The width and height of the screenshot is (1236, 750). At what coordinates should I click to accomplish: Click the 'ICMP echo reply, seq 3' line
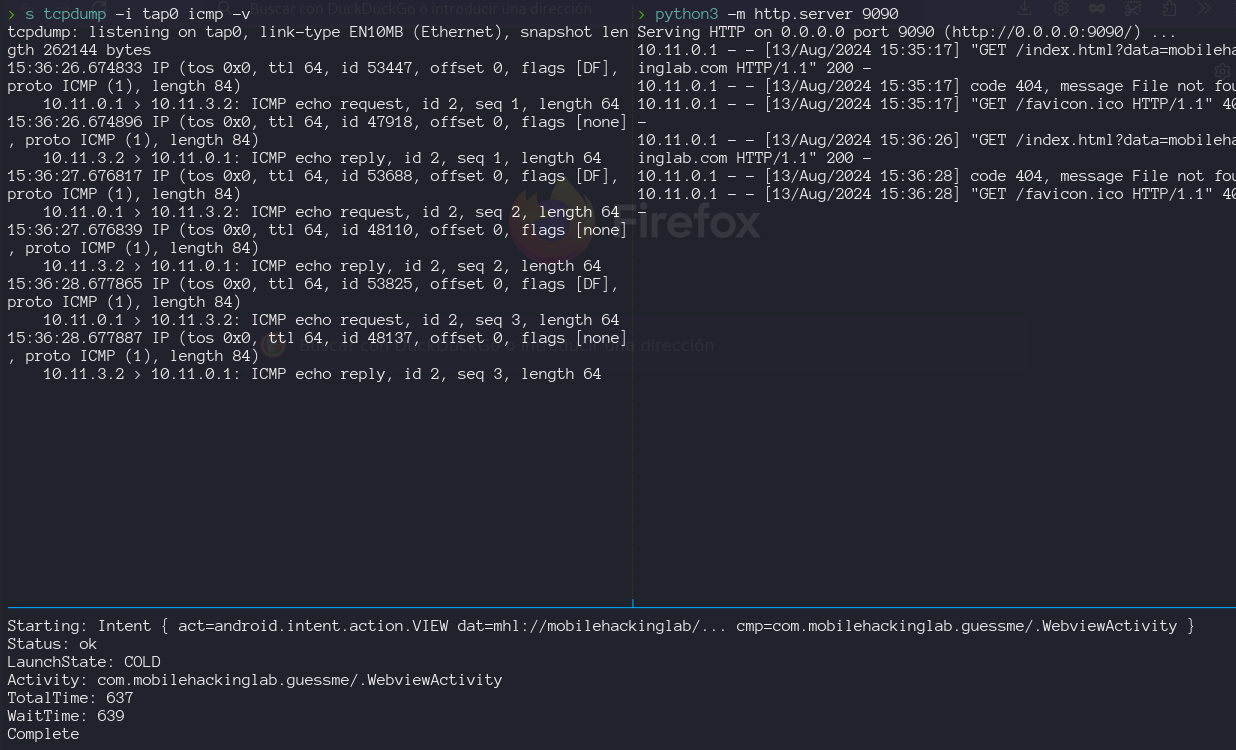(x=322, y=374)
